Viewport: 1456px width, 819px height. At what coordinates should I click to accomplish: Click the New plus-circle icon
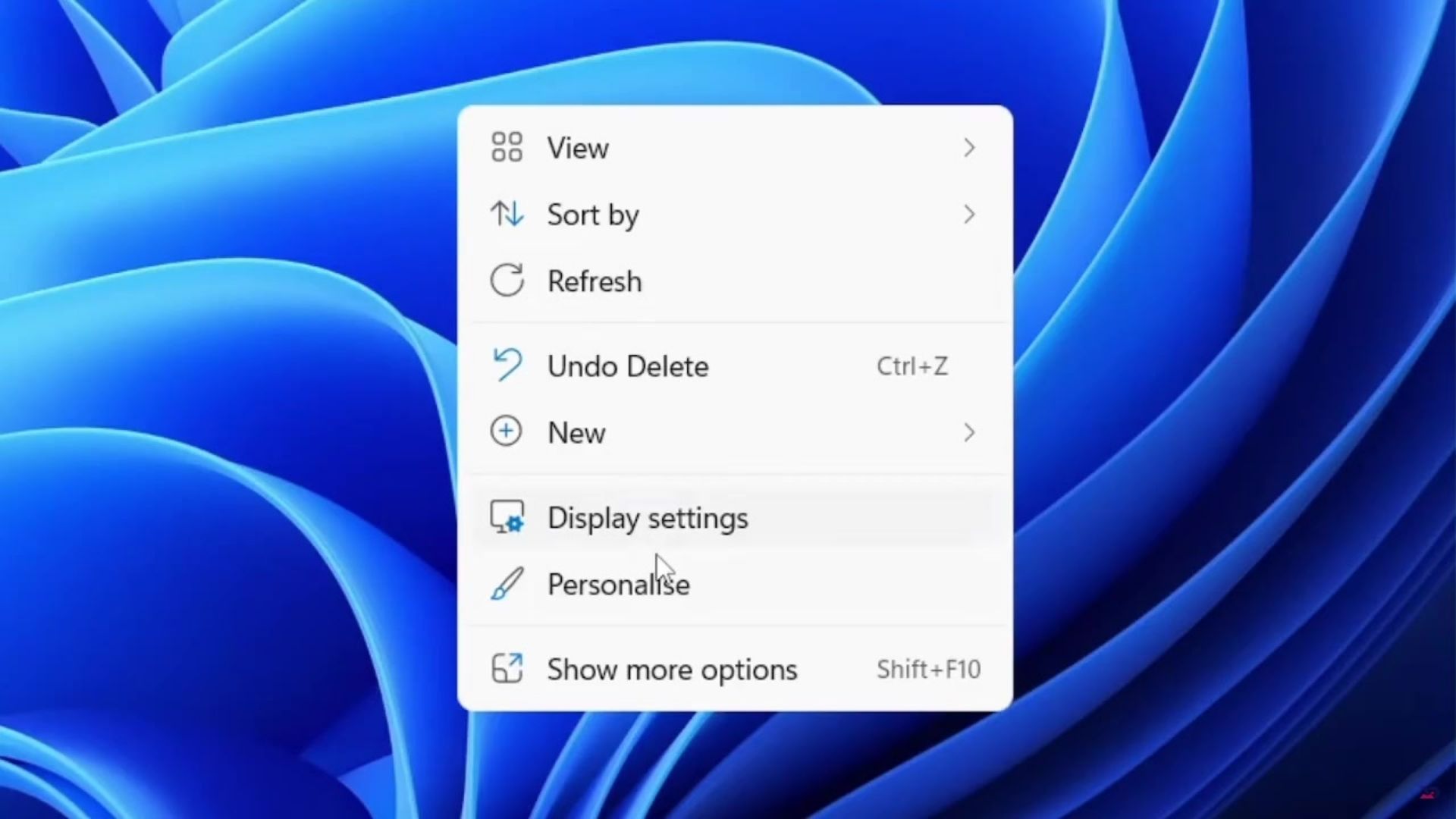point(506,431)
